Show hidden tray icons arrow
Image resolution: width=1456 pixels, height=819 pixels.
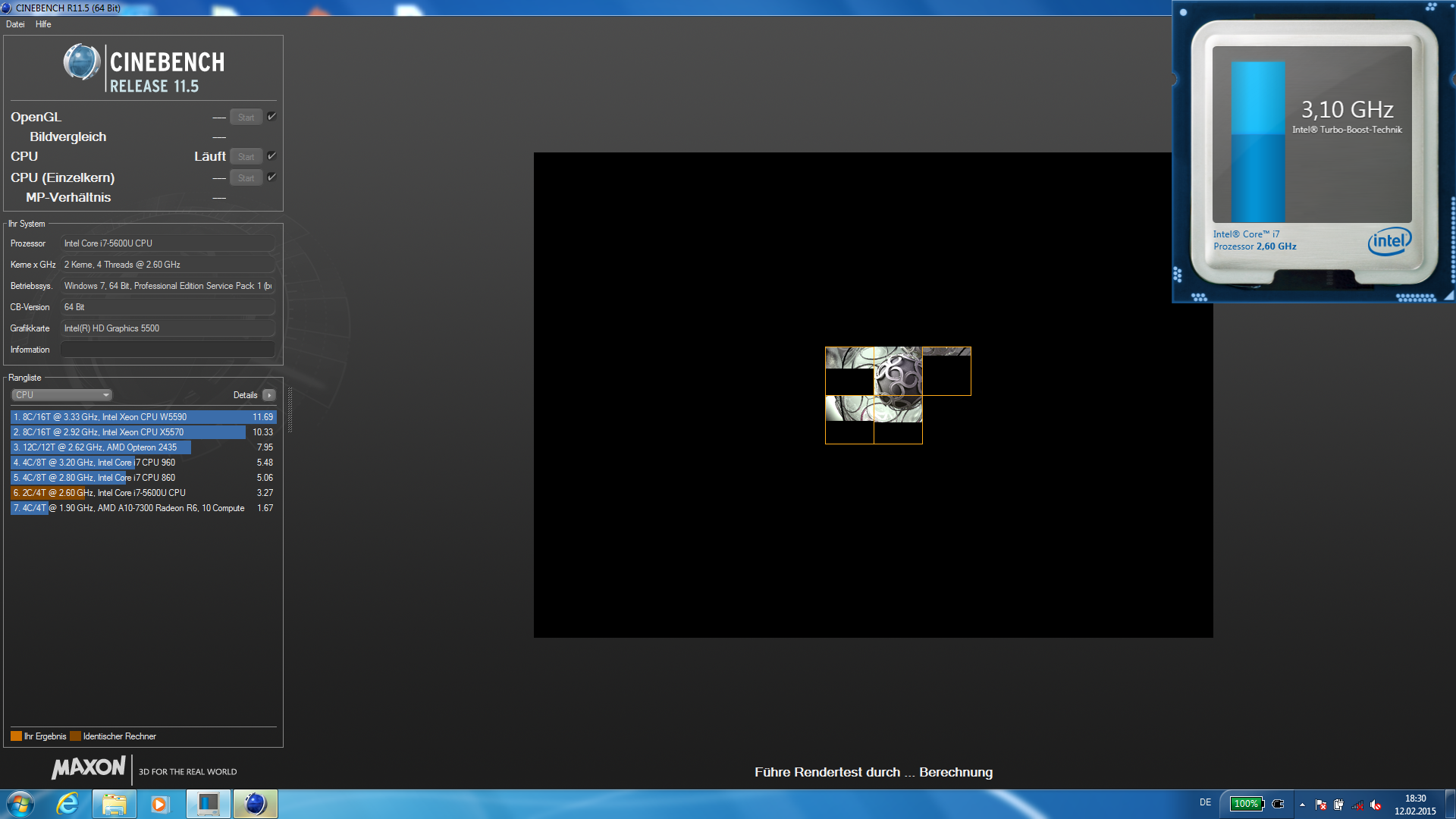click(1302, 805)
